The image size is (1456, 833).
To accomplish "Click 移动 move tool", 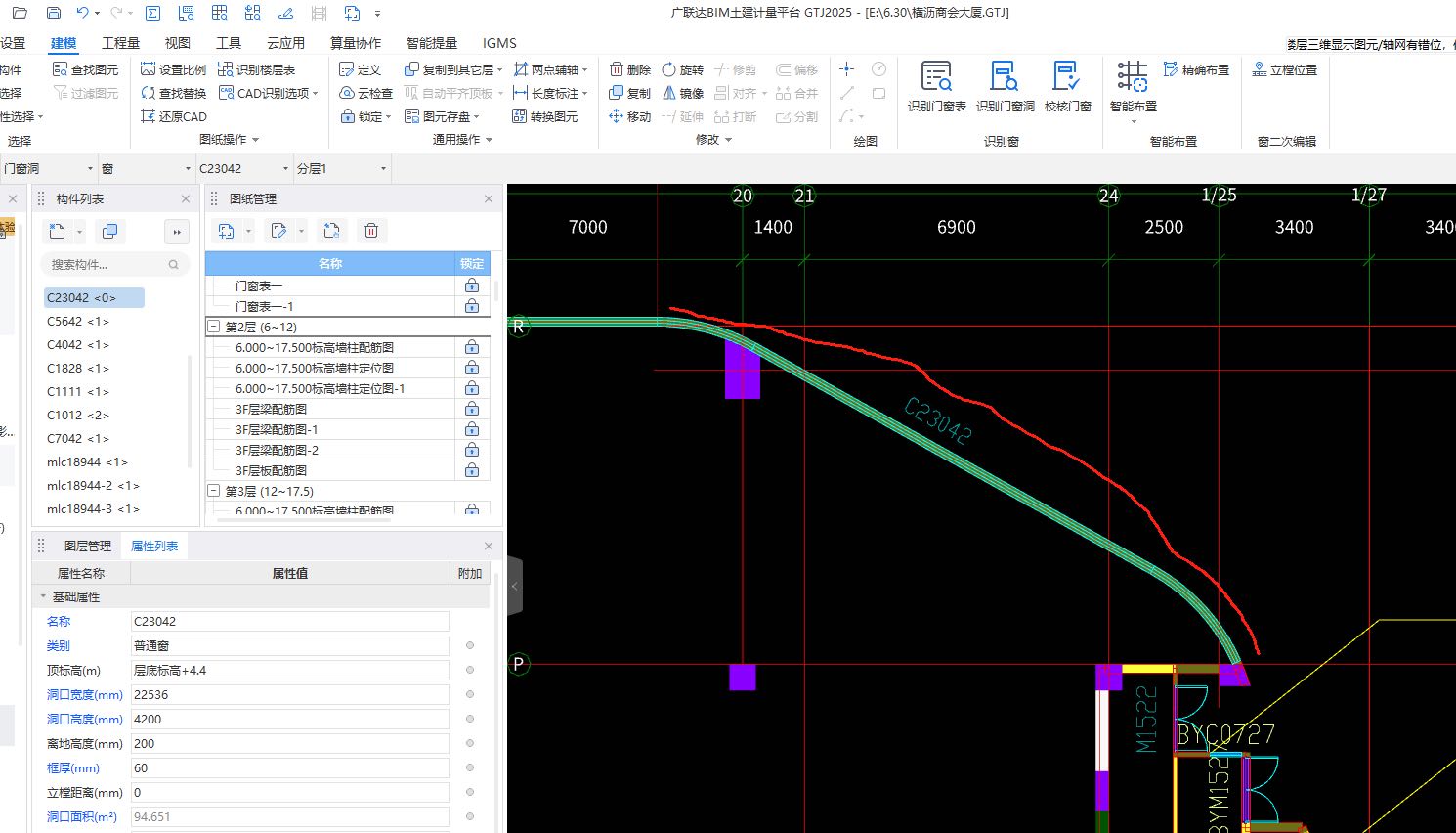I will click(629, 116).
